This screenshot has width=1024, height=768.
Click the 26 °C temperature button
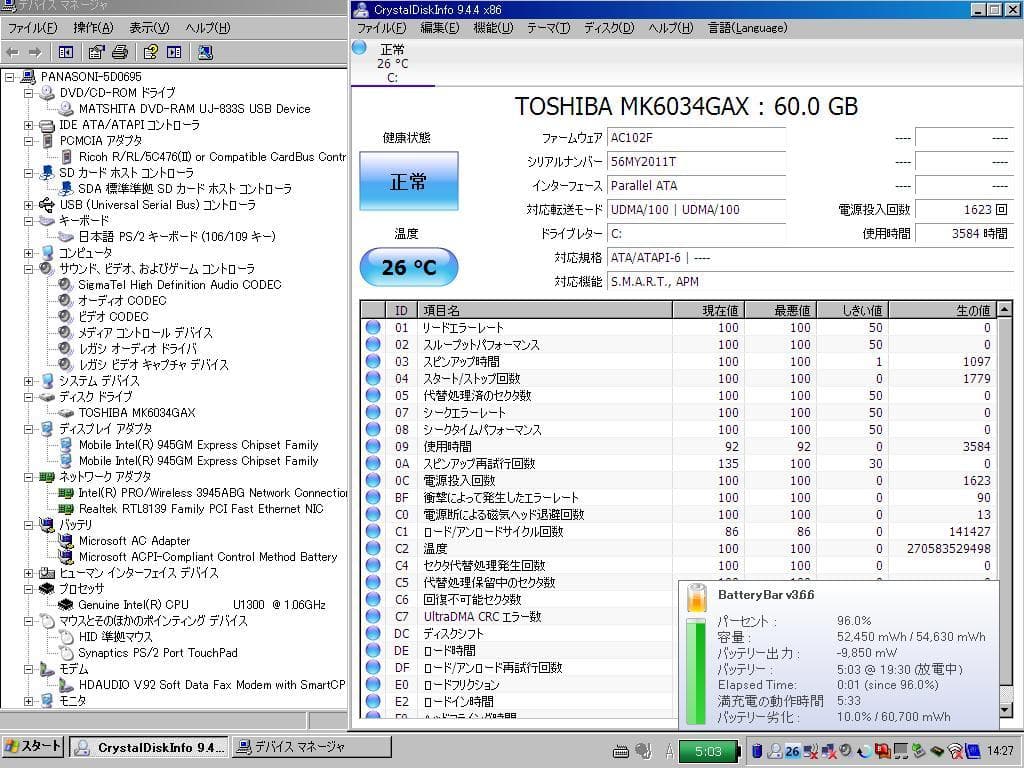tap(409, 267)
